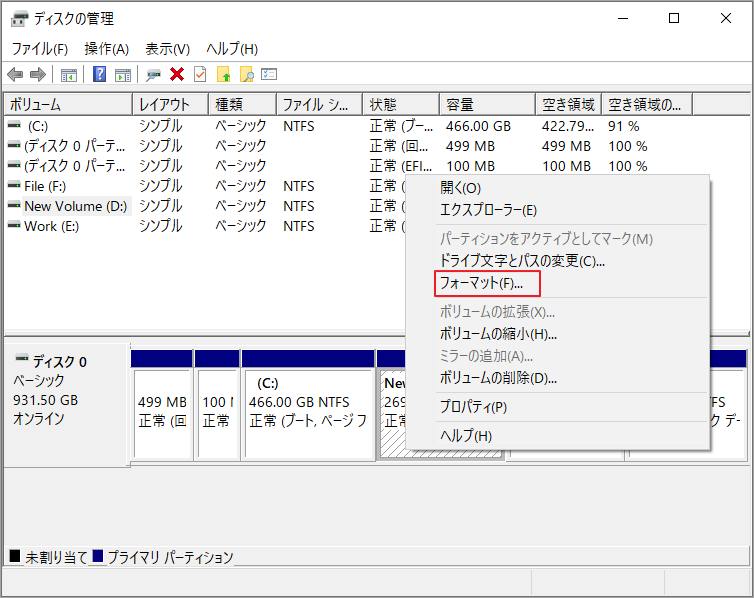Click the drive icon beside File (F:)

(x=14, y=185)
